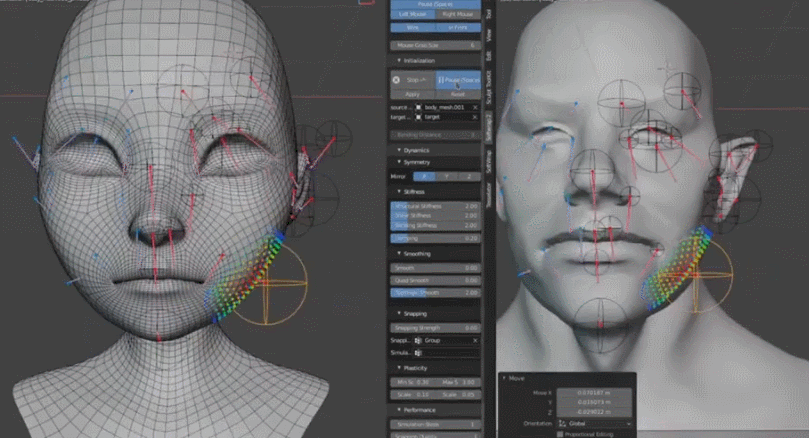Click the Reset button
Viewport: 809px width, 438px height.
458,94
